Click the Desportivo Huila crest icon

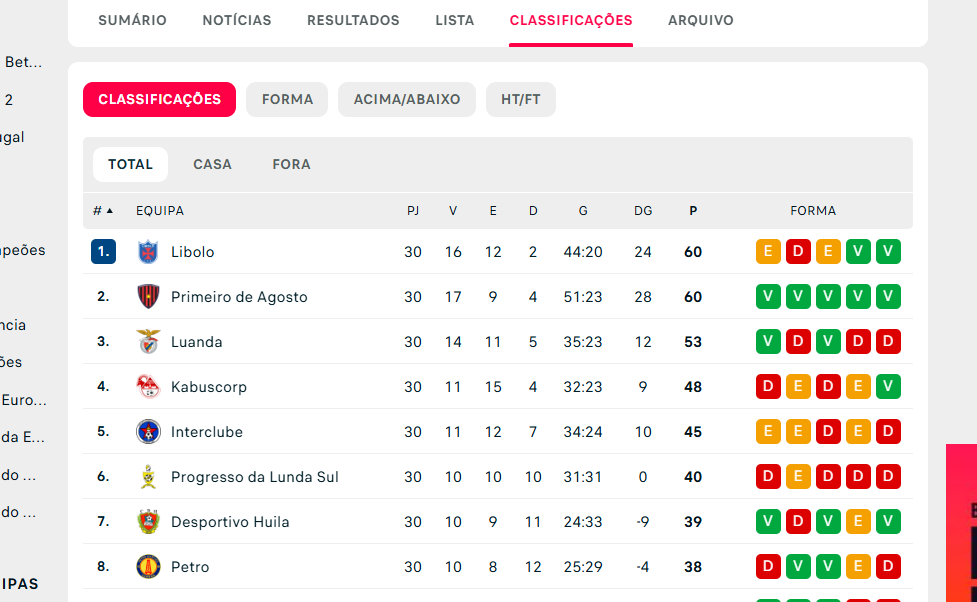tap(148, 522)
